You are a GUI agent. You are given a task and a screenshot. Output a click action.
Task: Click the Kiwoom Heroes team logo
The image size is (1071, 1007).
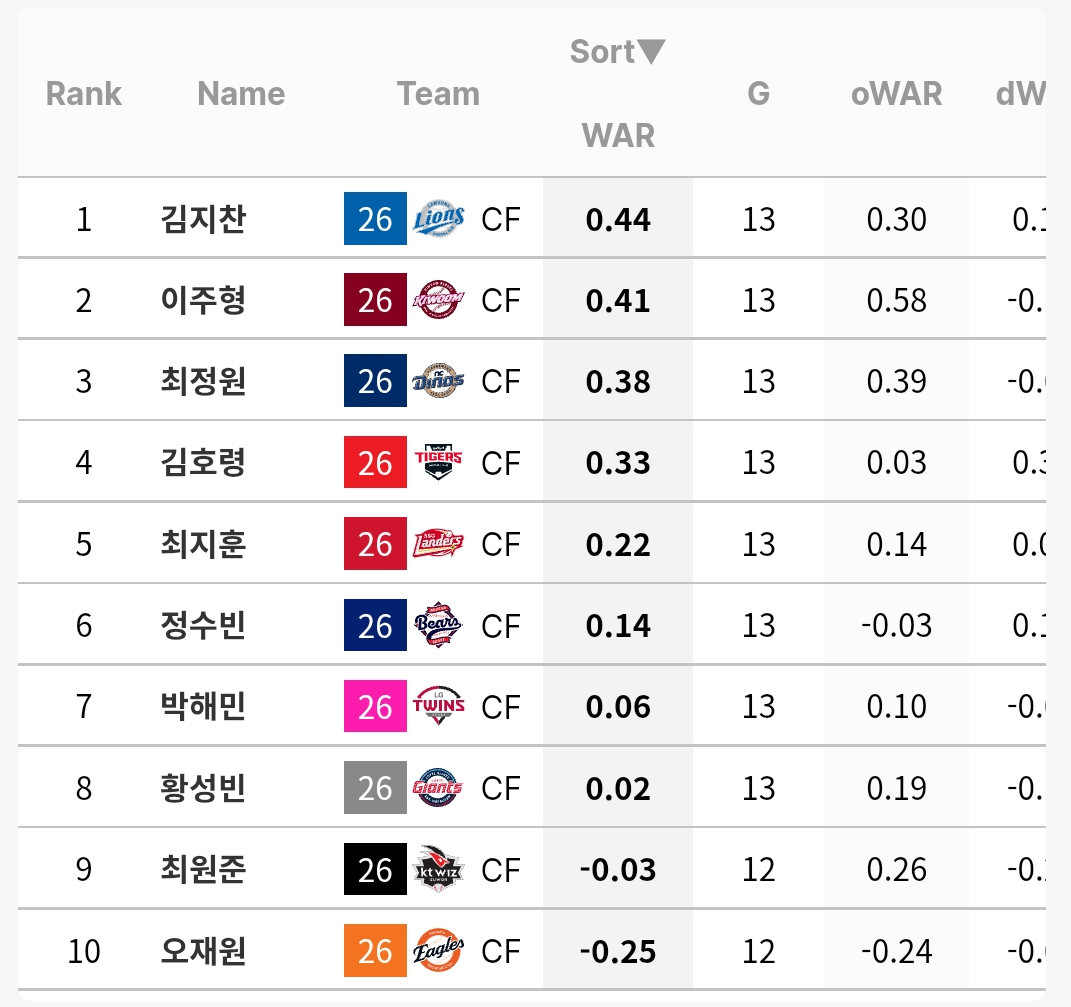439,300
